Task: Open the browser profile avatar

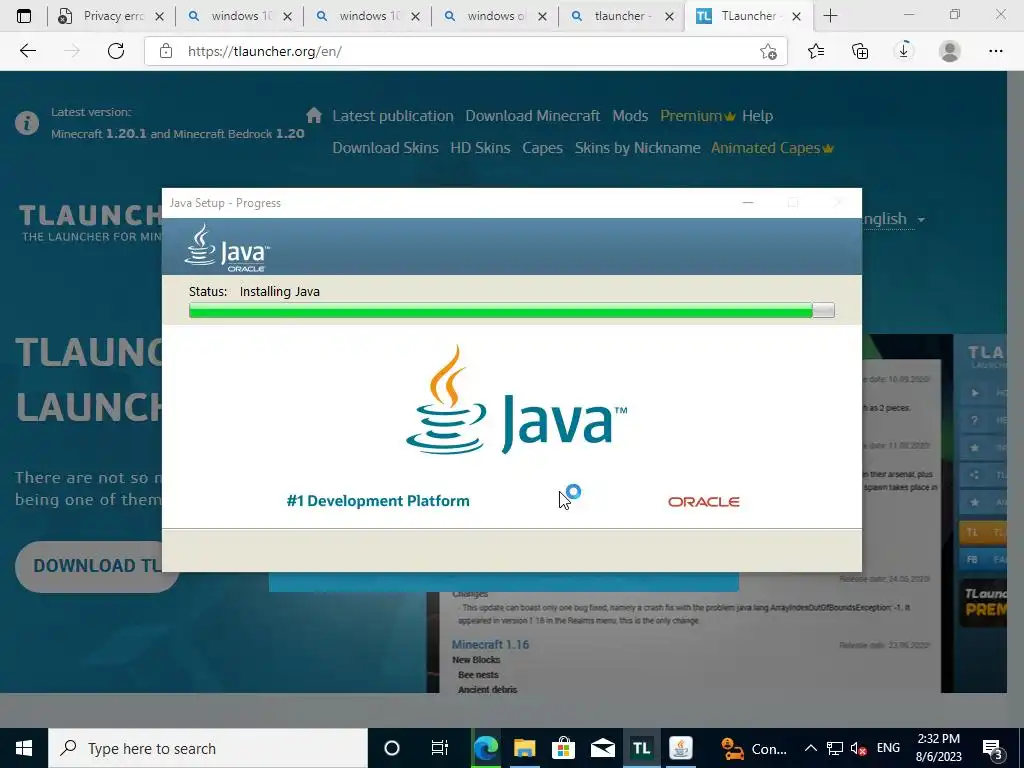Action: (x=950, y=51)
